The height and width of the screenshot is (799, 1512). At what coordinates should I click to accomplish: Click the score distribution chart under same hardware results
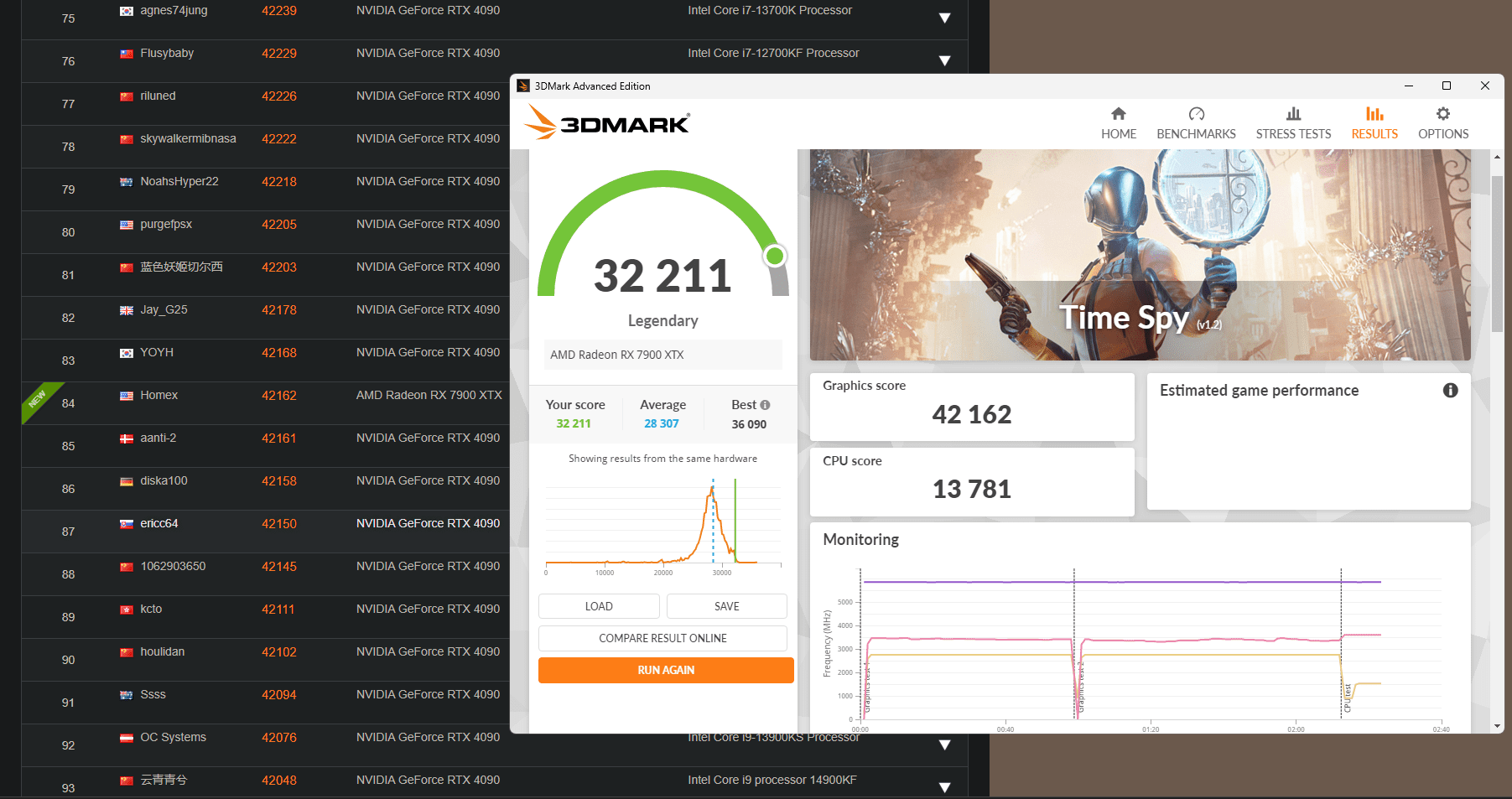click(x=662, y=526)
